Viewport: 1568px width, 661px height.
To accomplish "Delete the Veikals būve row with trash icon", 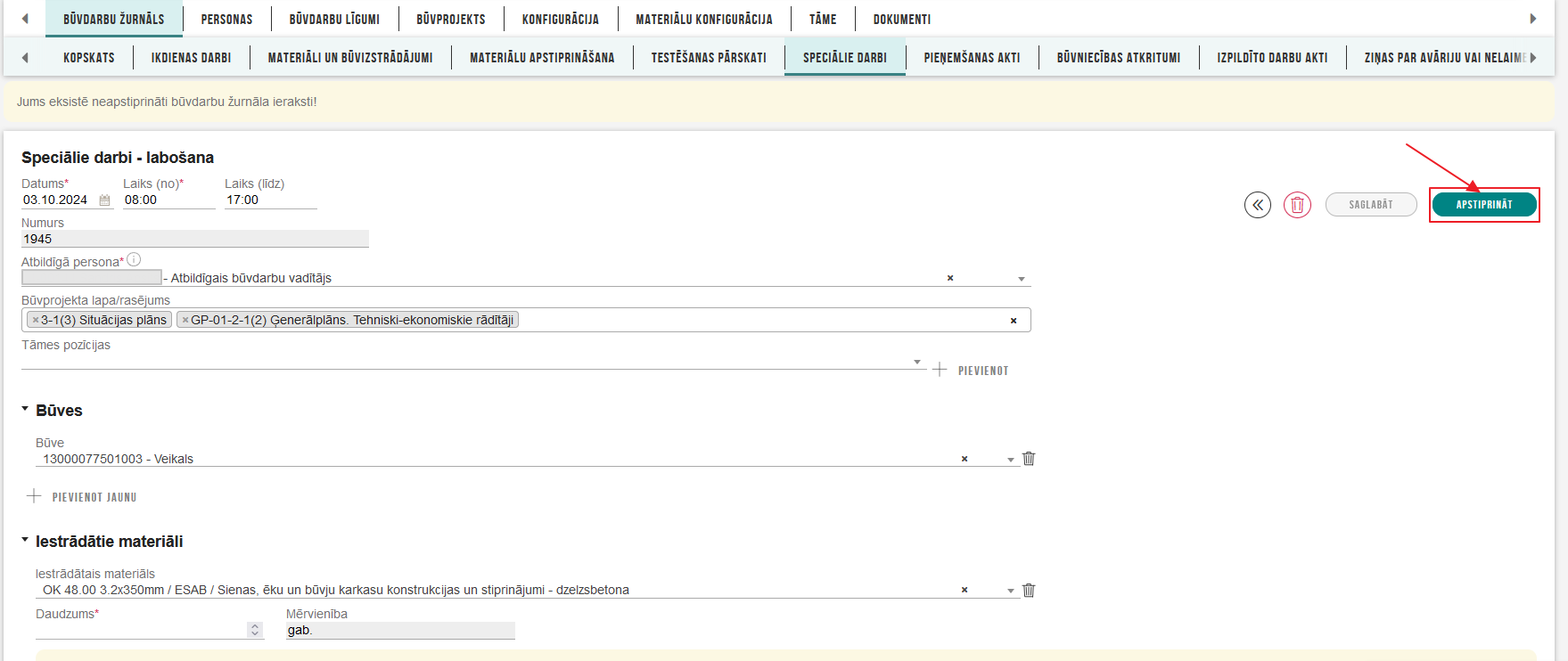I will 1029,458.
